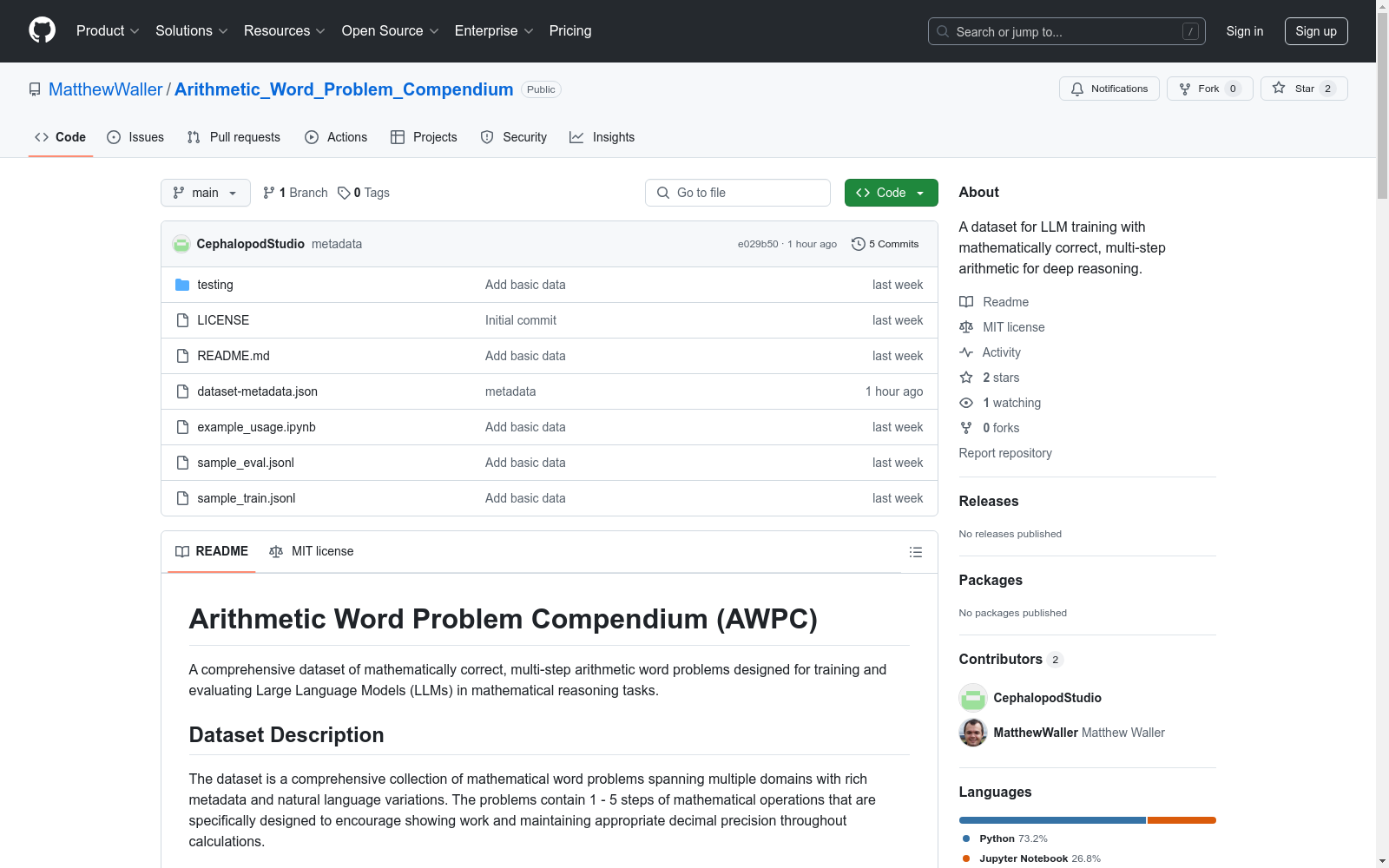Open the Arithmetic_Word_Problem_Compendium repo link
1389x868 pixels.
344,89
